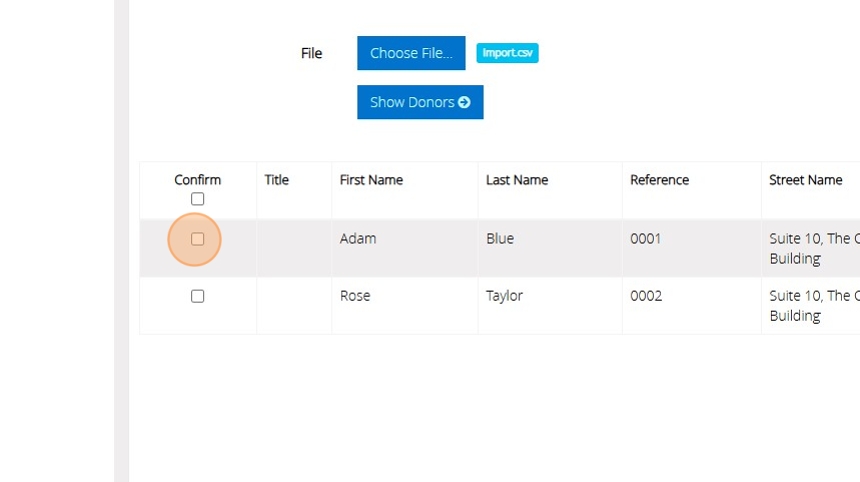860x482 pixels.
Task: Check the Confirm box for Adam Blue
Action: coord(197,239)
